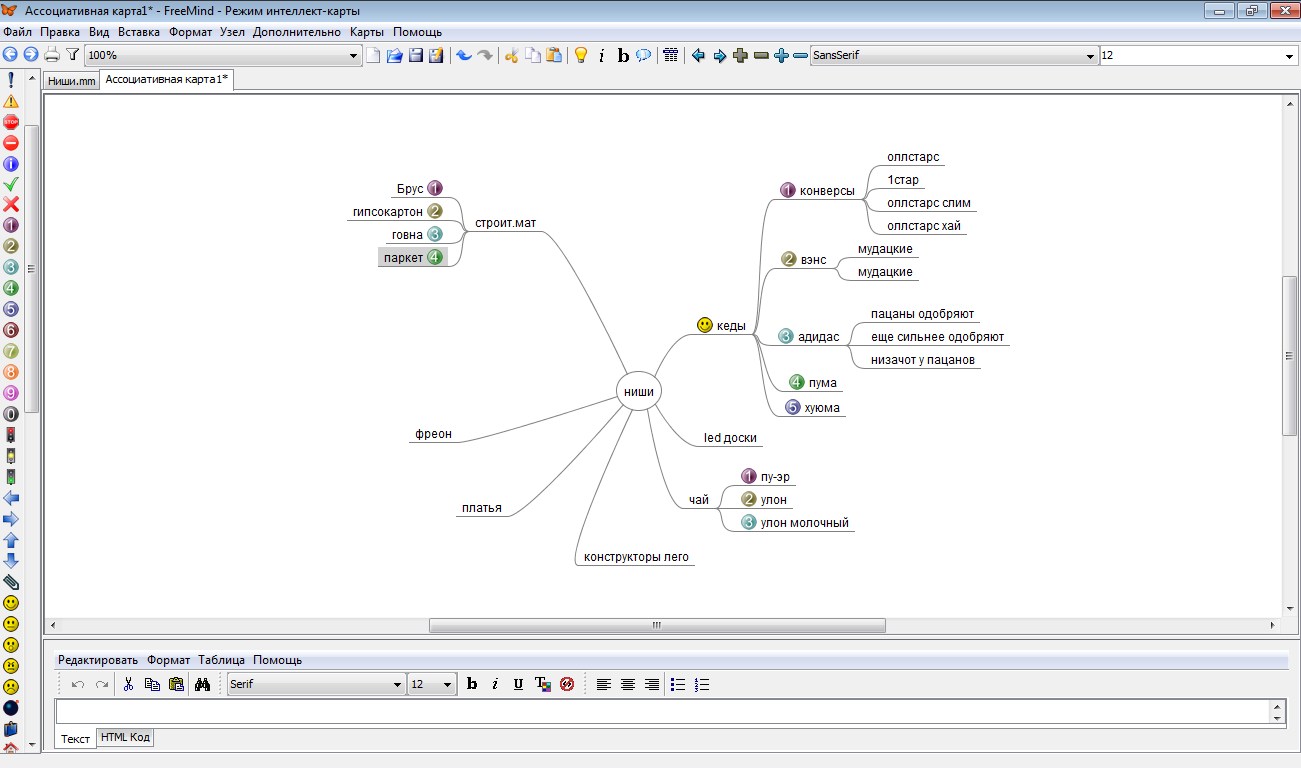Image resolution: width=1301 pixels, height=768 pixels.
Task: Select the central ниши root node
Action: click(x=639, y=391)
